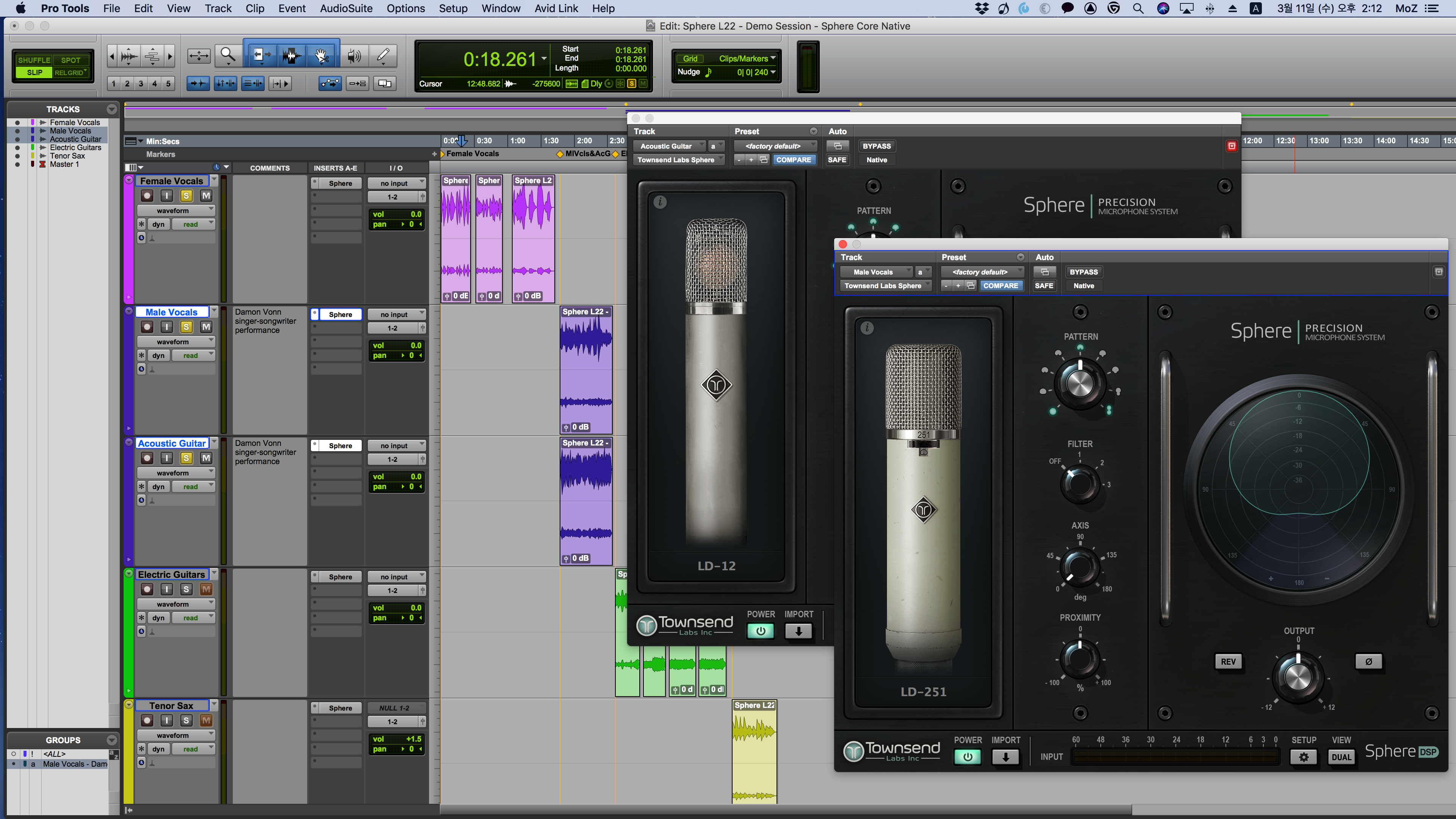Click the OUTPUT gain knob

pyautogui.click(x=1298, y=676)
